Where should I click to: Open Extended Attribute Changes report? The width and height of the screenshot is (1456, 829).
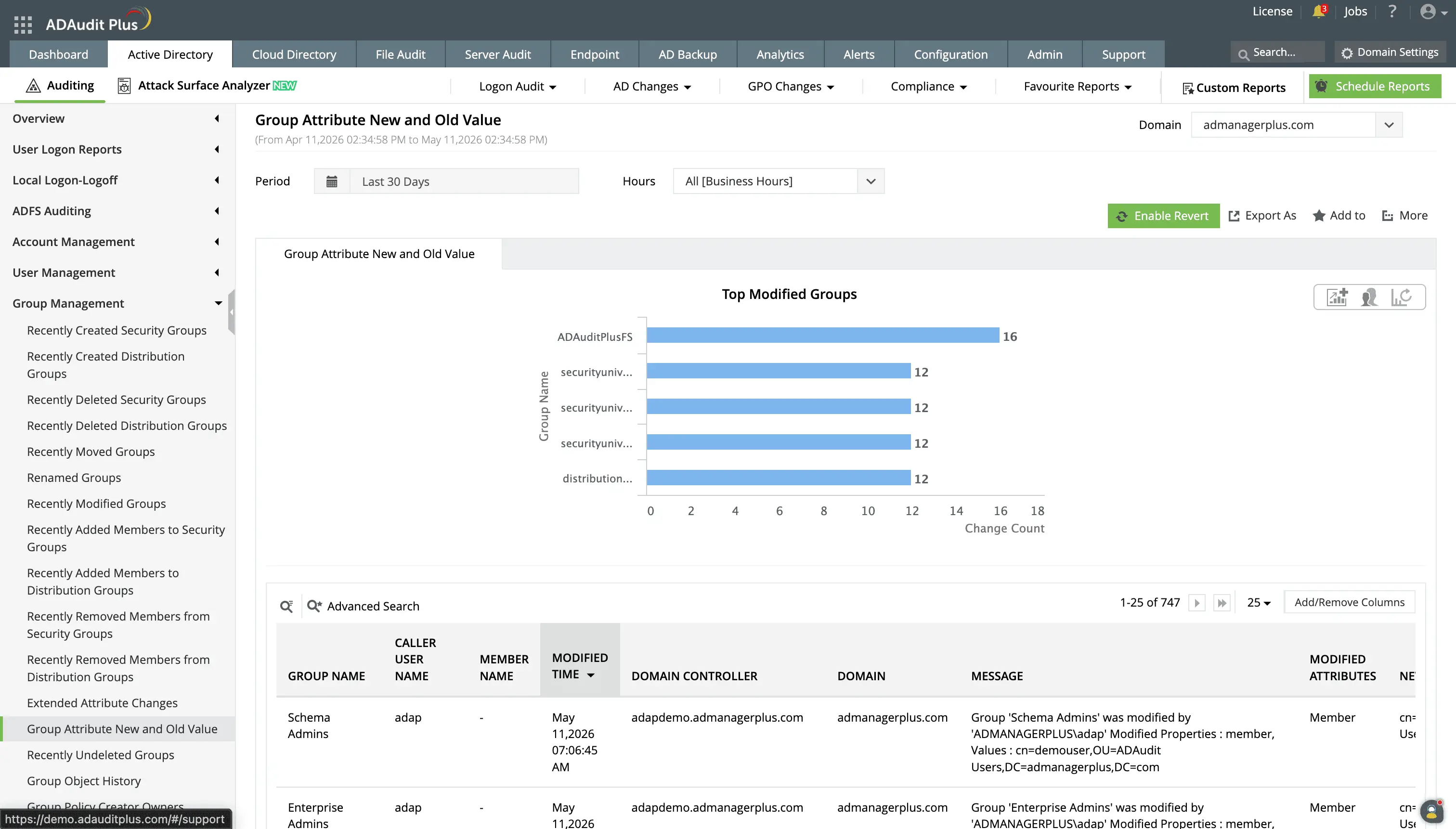102,703
